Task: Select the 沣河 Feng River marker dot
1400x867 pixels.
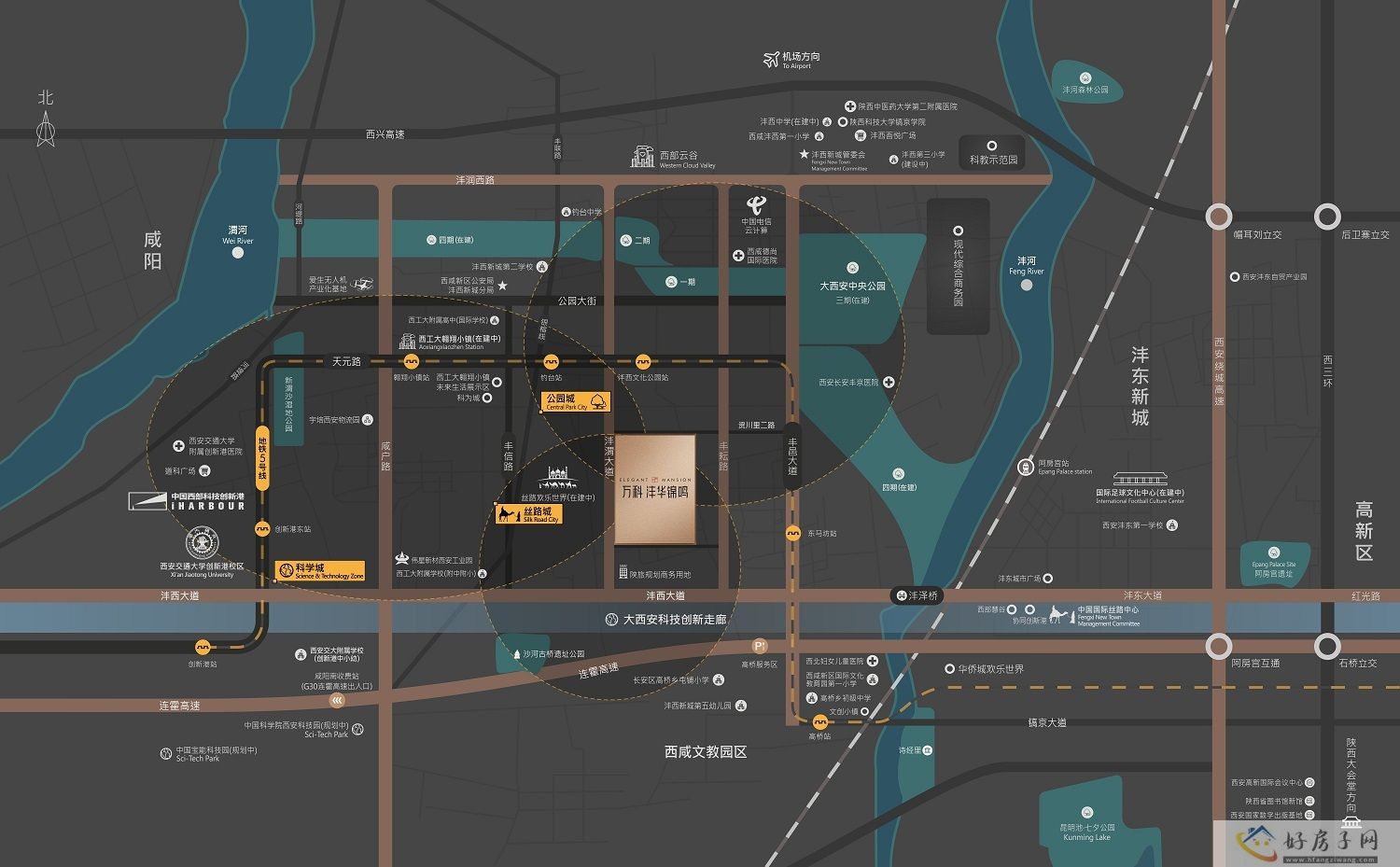Action: 1027,284
